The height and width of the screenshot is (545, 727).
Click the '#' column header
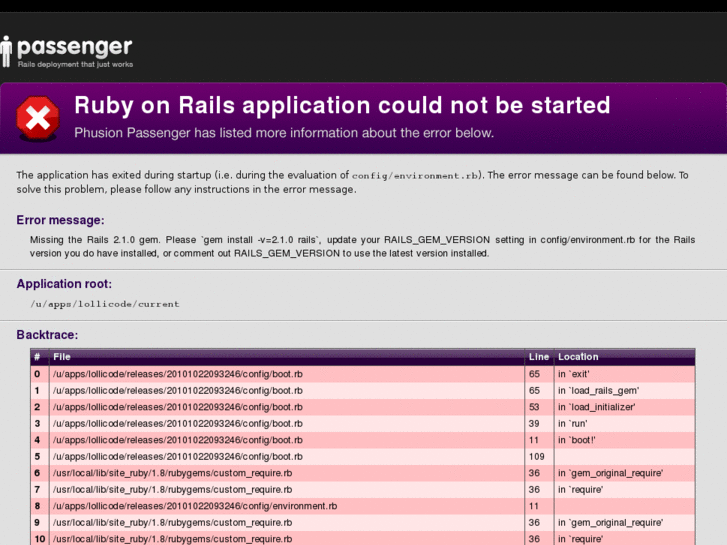tap(37, 357)
